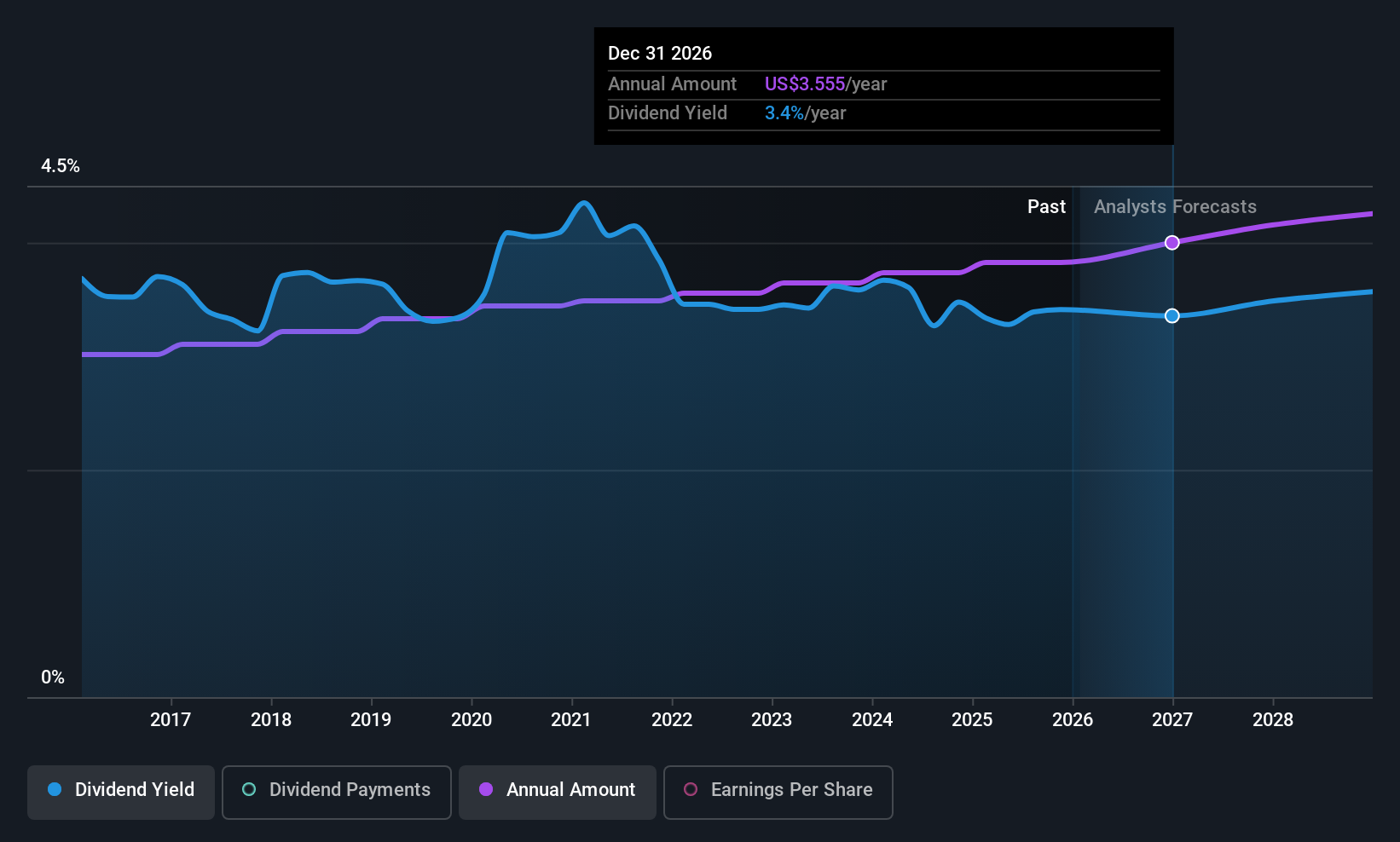Enable the Dividend Payments series
Viewport: 1400px width, 842px height.
[x=337, y=792]
